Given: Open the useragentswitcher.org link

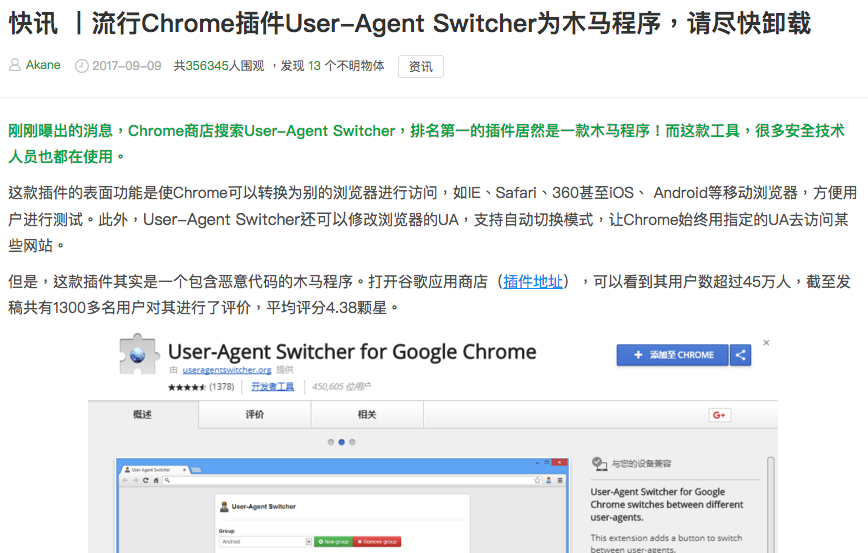Looking at the screenshot, I should tap(227, 370).
